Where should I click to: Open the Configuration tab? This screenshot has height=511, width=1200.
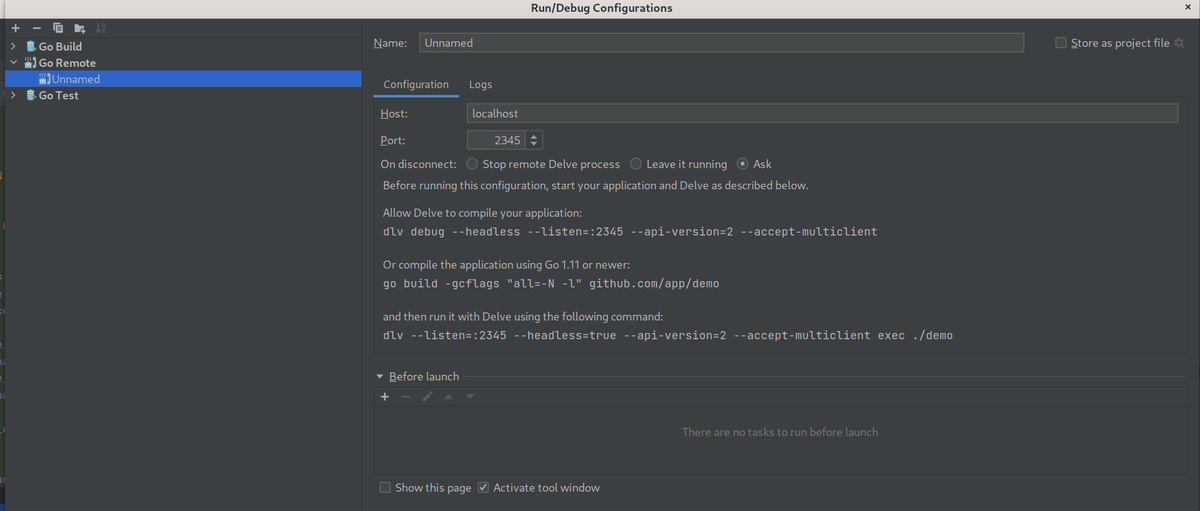coord(416,85)
